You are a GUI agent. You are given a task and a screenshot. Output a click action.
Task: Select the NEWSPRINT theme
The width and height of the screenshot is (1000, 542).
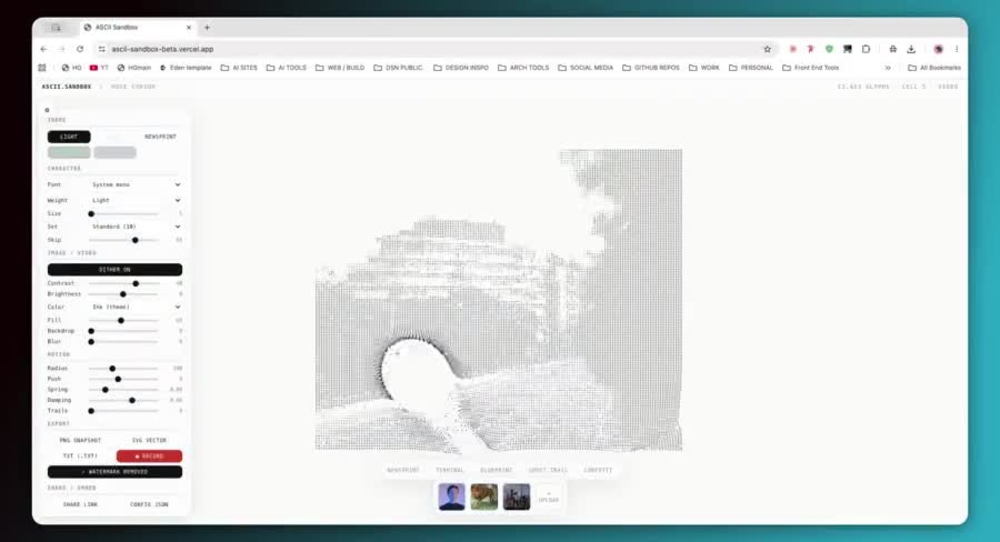tap(160, 136)
